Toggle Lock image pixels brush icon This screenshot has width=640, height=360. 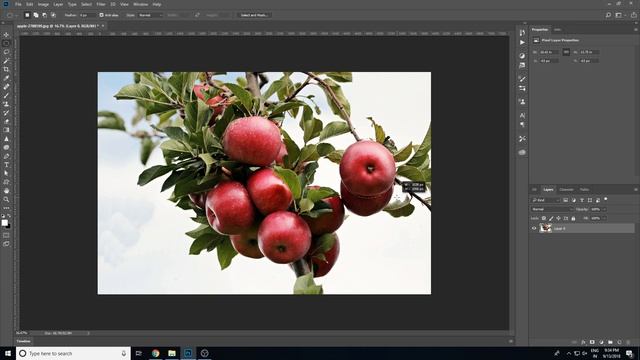551,218
